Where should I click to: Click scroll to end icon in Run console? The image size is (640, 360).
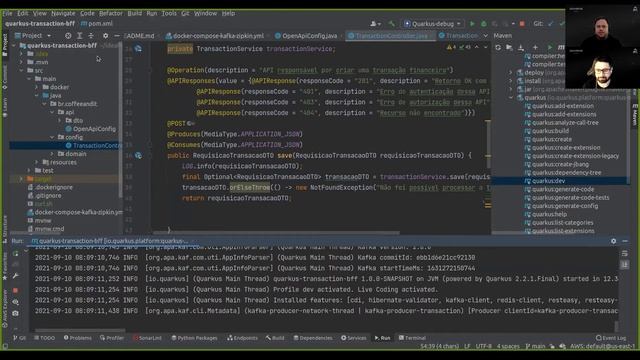(625, 265)
